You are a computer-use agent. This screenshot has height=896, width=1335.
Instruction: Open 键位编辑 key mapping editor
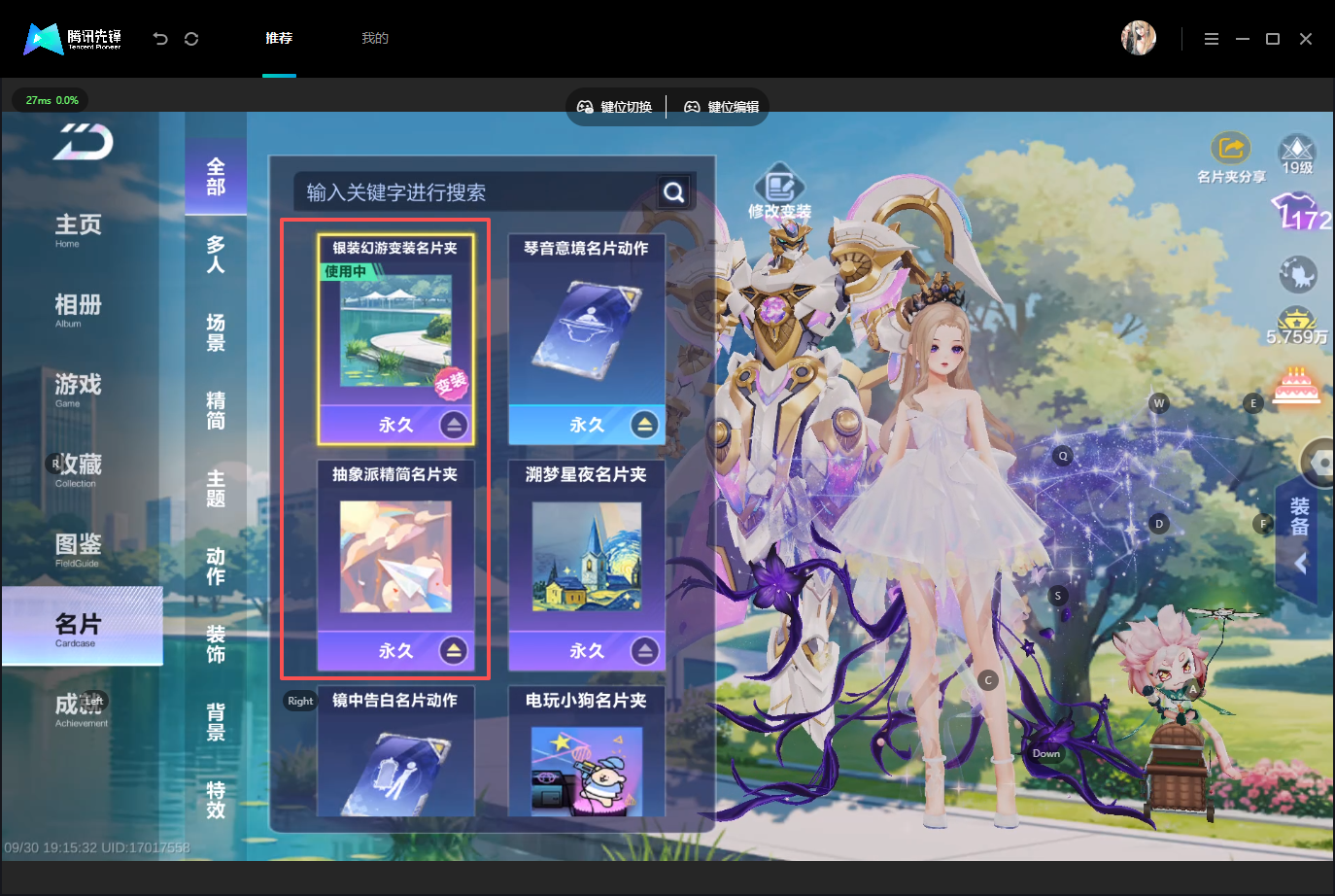[x=721, y=107]
